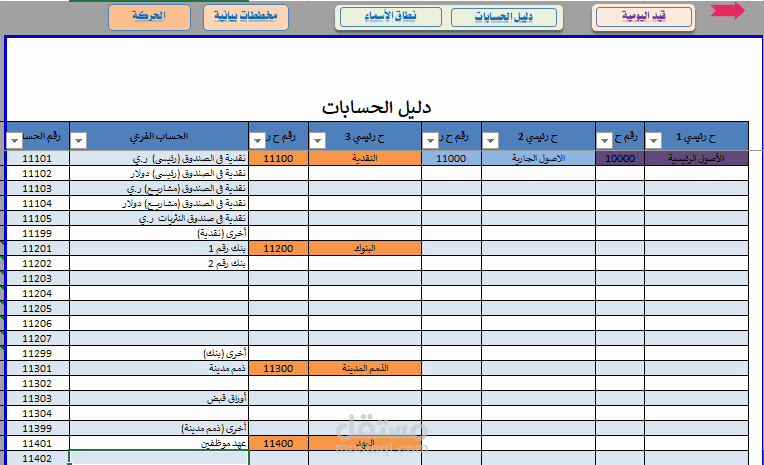Open the مخططات بيانية button
Screen dimensions: 764x465
[x=246, y=17]
